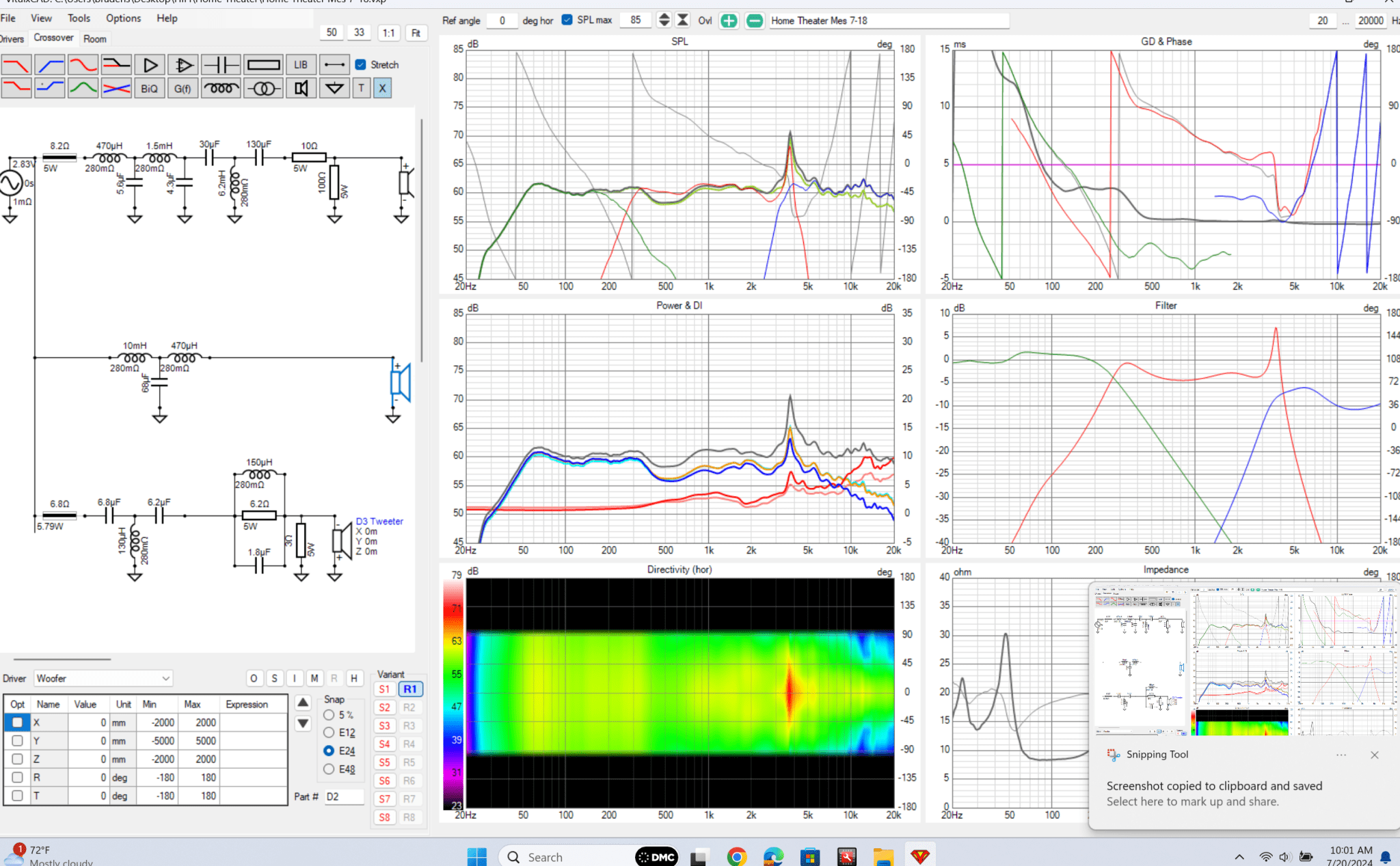Image resolution: width=1400 pixels, height=866 pixels.
Task: Select the red low-pass filter block icon
Action: [x=16, y=65]
